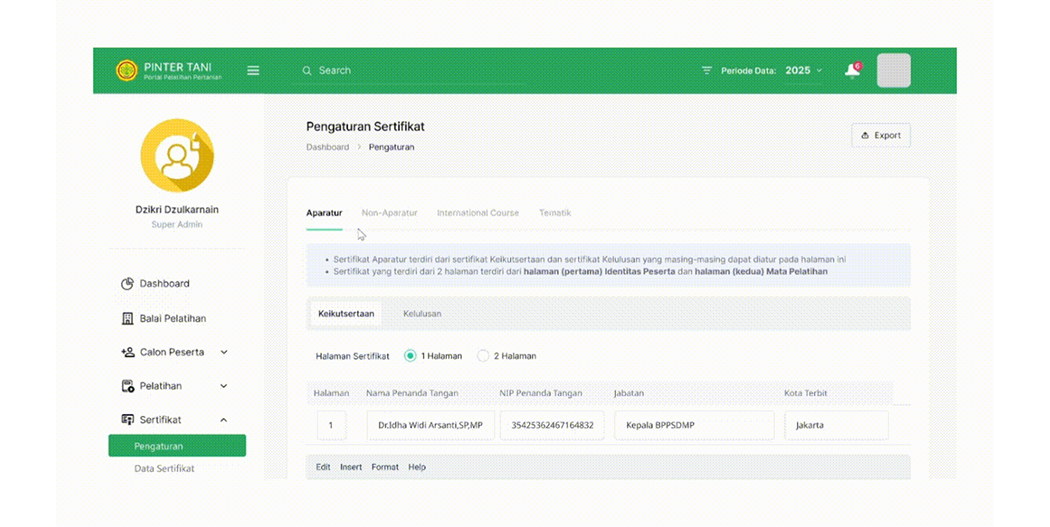Screen dimensions: 1050x527
Task: Edit the Jabatan field Kepala BPPSDMP
Action: click(694, 425)
